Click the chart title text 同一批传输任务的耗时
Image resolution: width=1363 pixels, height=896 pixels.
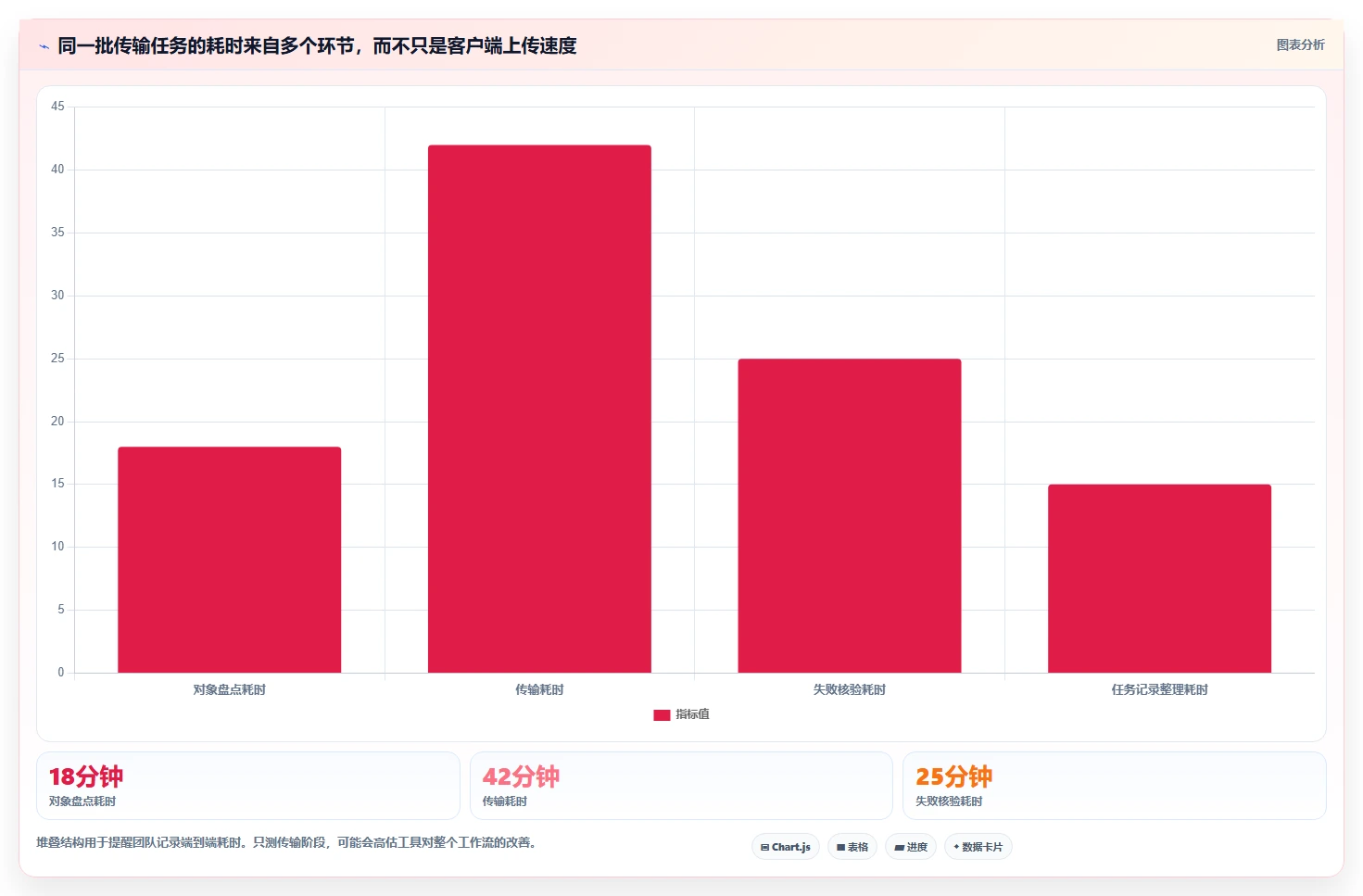coord(317,45)
